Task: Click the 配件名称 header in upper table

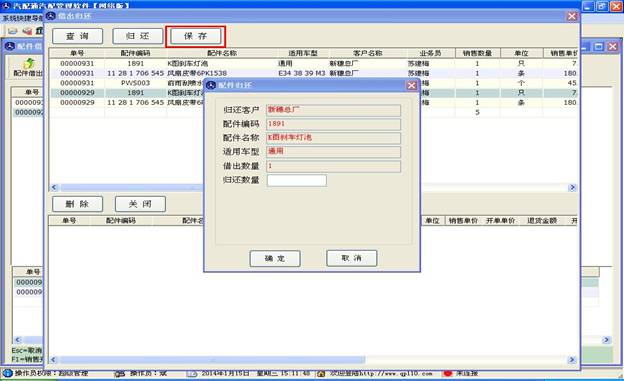Action: point(222,53)
